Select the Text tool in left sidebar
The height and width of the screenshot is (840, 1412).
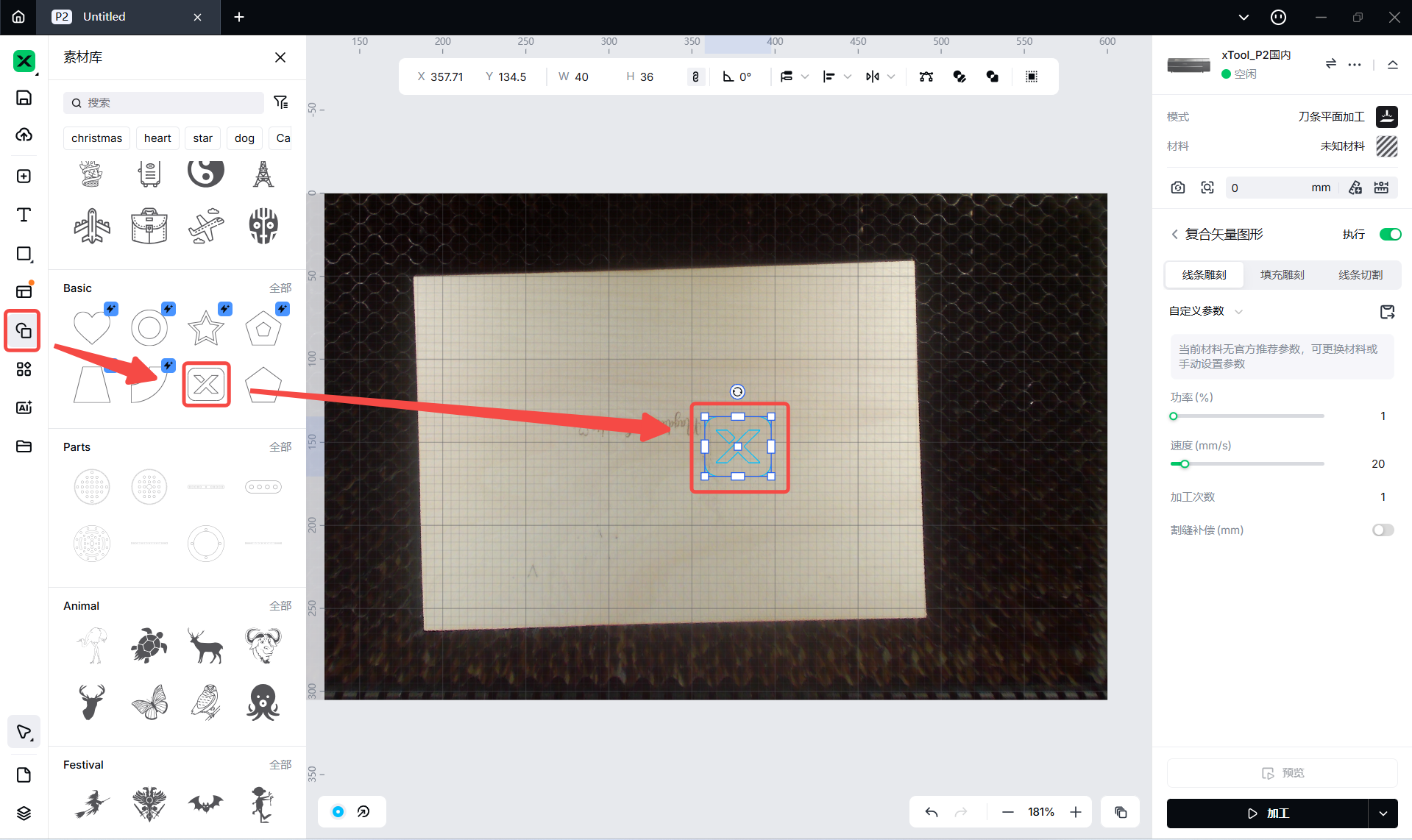24,215
